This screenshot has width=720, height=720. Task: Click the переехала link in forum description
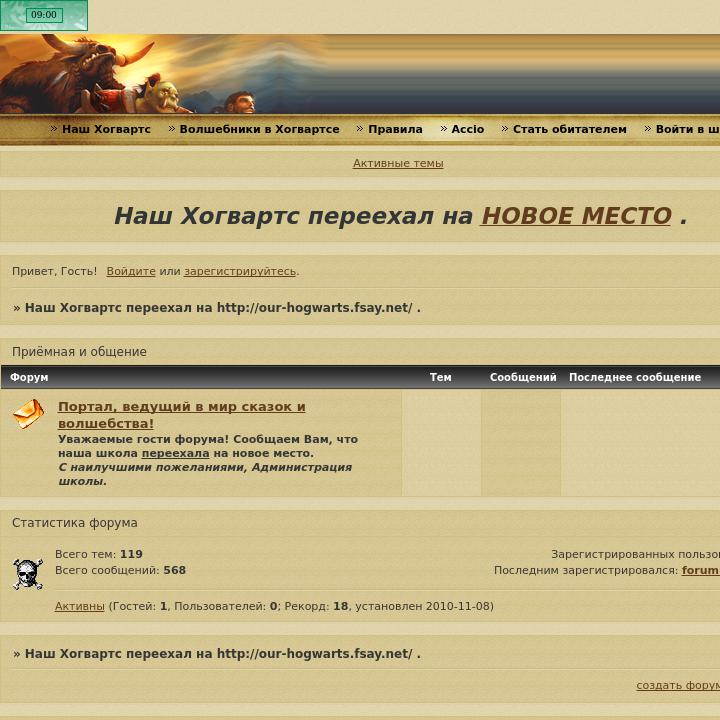click(x=175, y=453)
